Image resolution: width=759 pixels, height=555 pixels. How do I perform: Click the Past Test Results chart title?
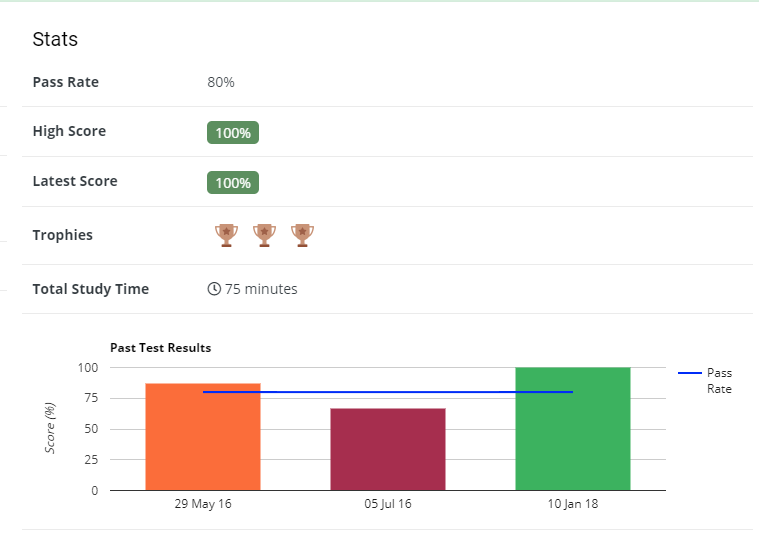click(x=160, y=348)
